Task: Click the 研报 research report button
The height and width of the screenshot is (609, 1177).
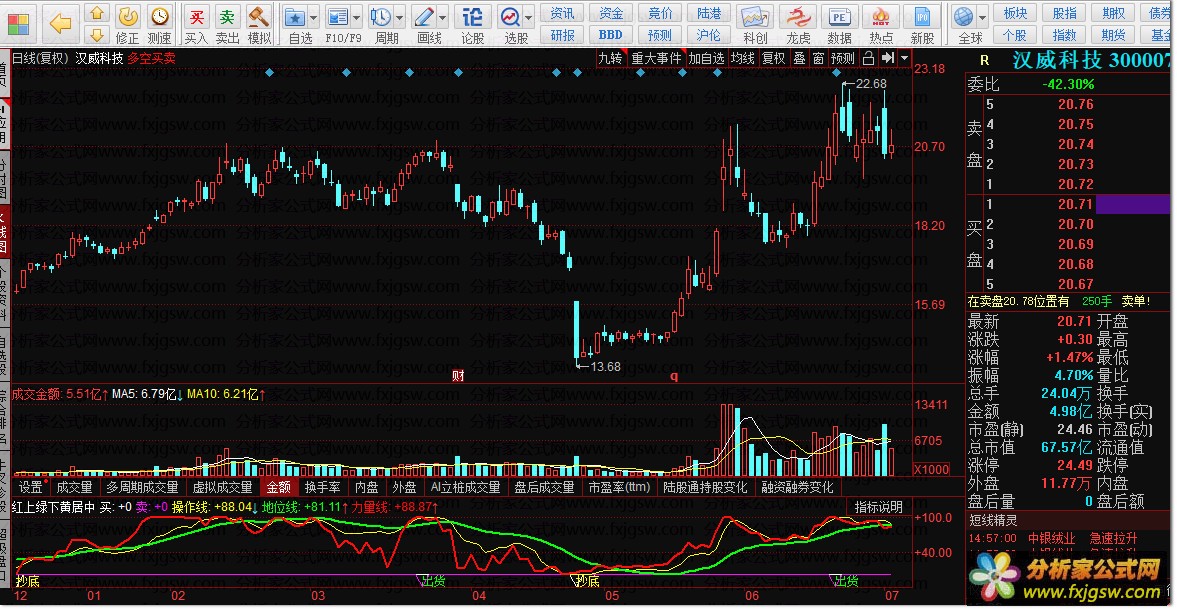Action: point(562,35)
